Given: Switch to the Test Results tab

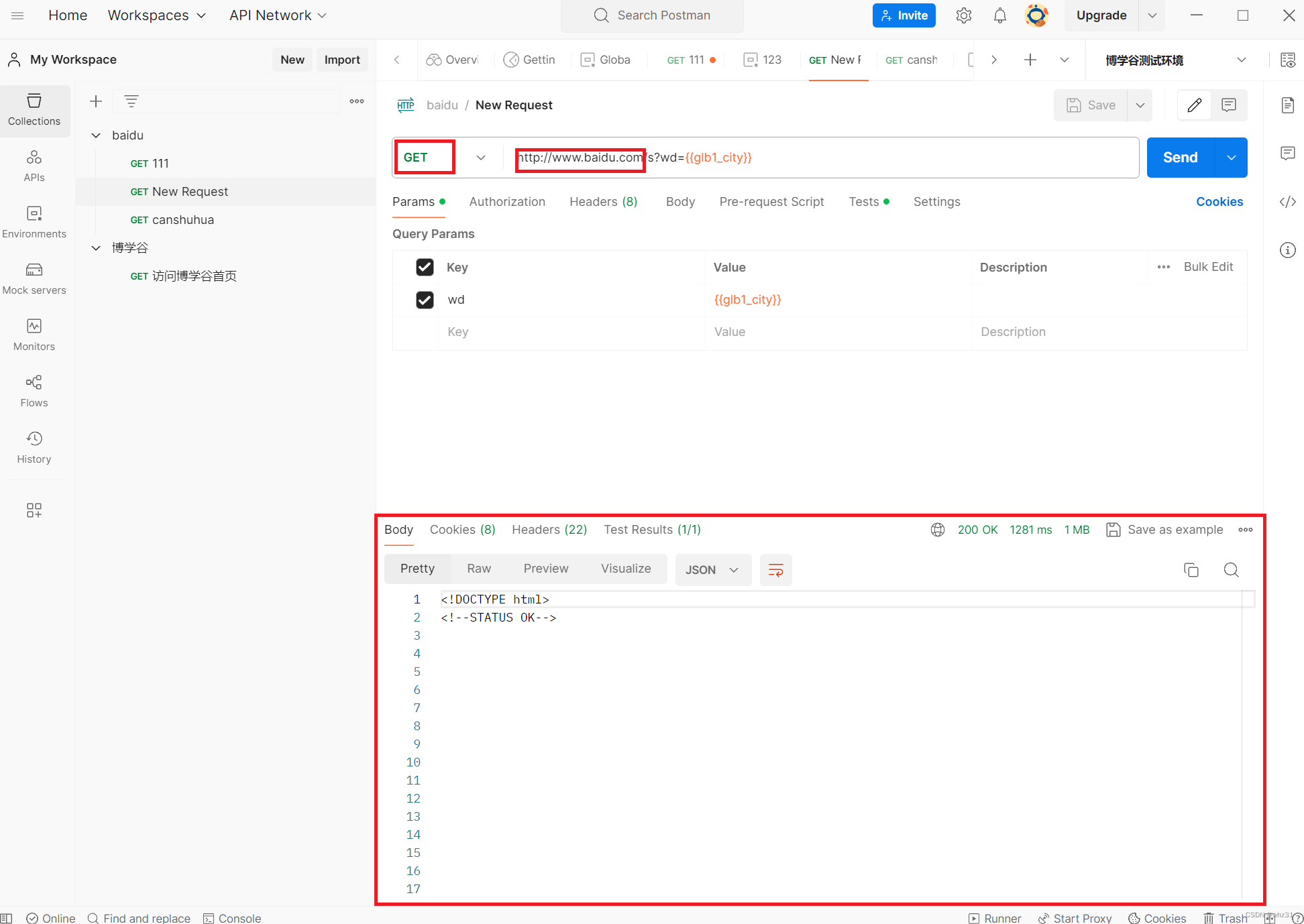Looking at the screenshot, I should [x=652, y=530].
